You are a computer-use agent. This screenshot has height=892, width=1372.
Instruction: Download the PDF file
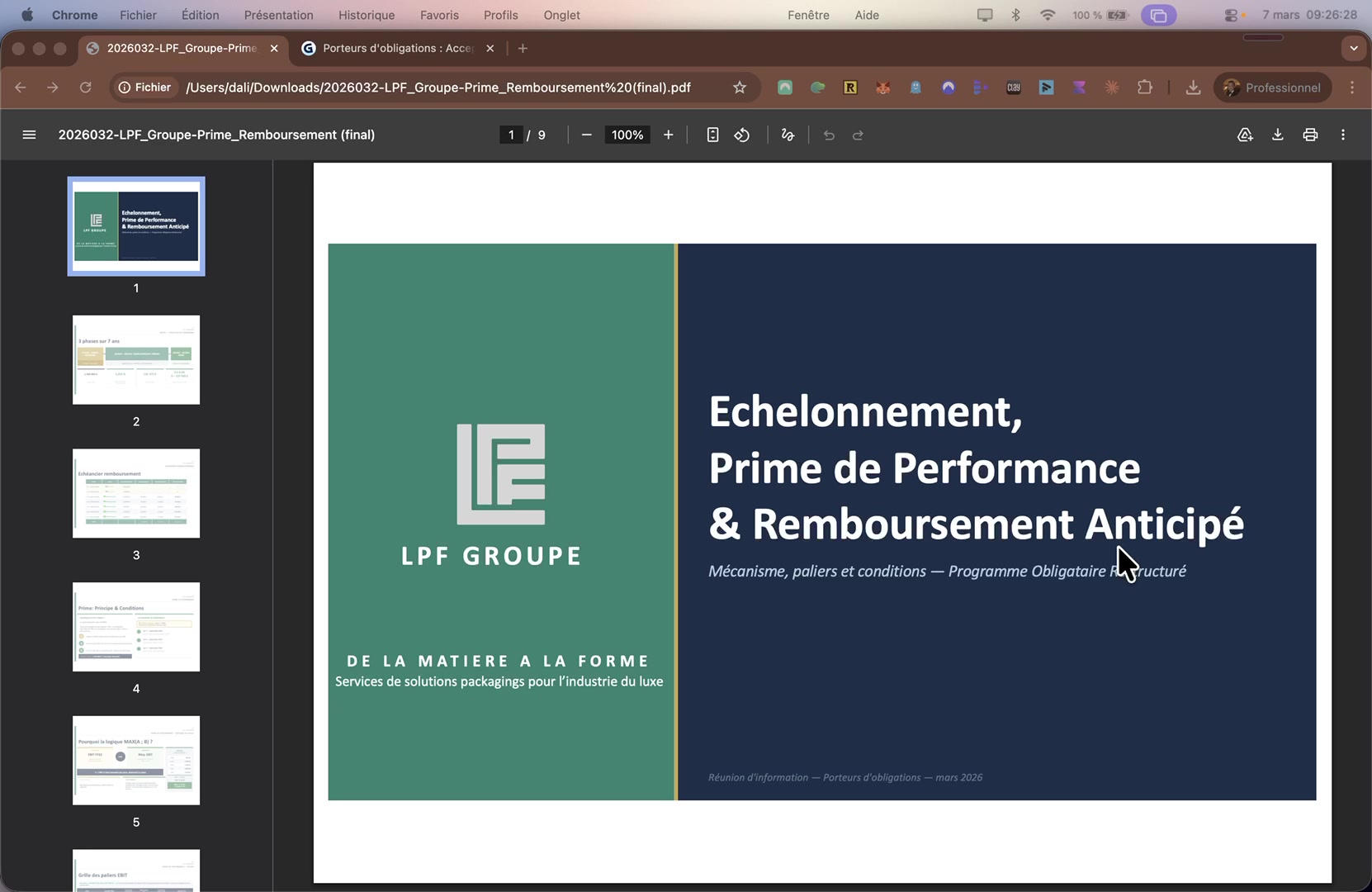click(1277, 135)
